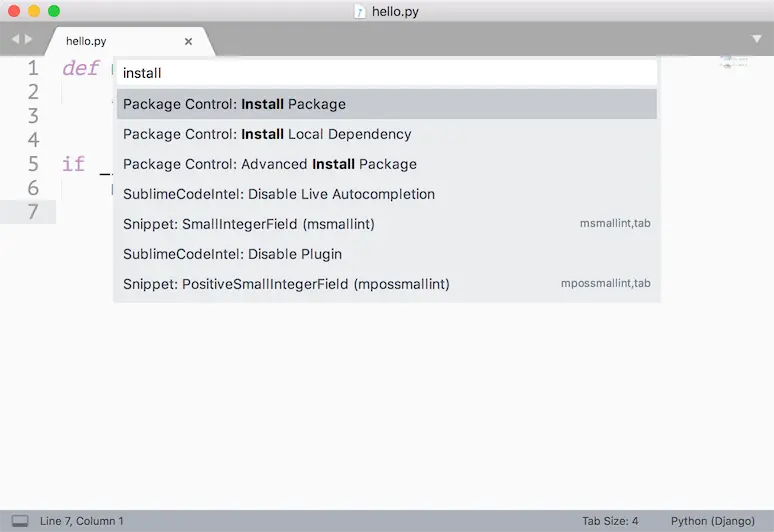Viewport: 774px width, 532px height.
Task: Close the hello.py tab
Action: point(188,41)
